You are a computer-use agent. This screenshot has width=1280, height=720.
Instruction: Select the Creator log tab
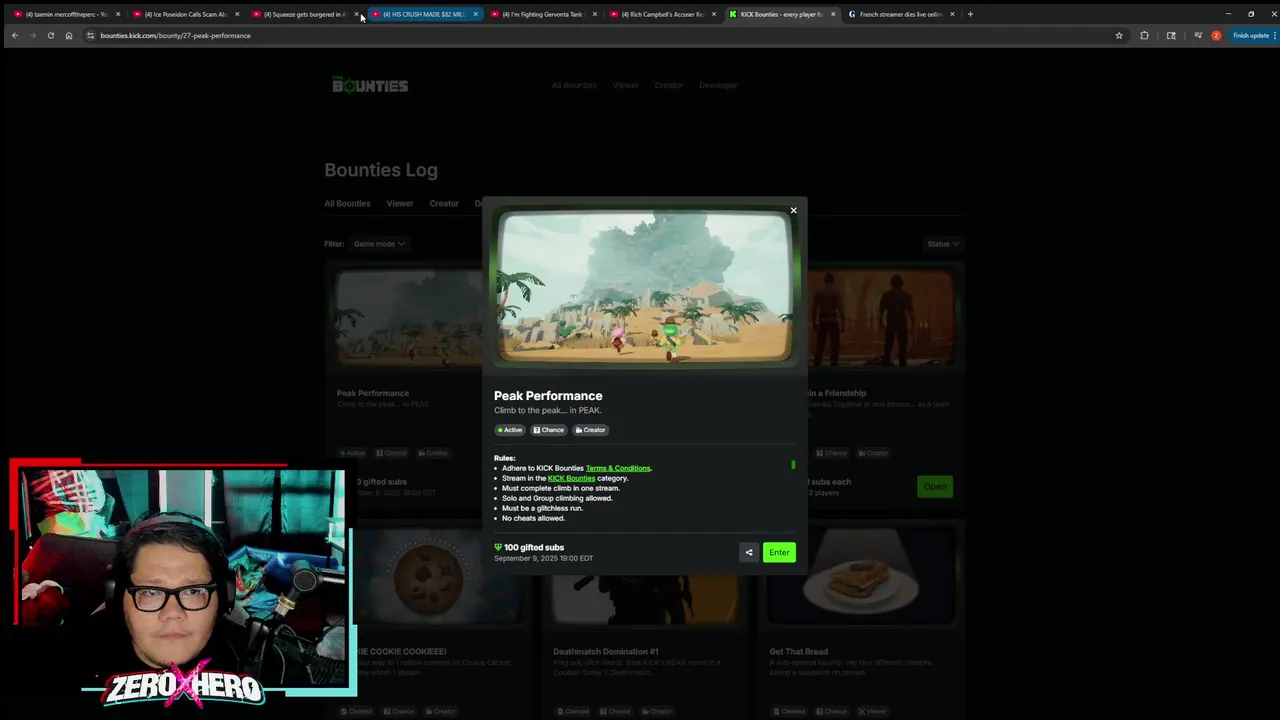[444, 204]
